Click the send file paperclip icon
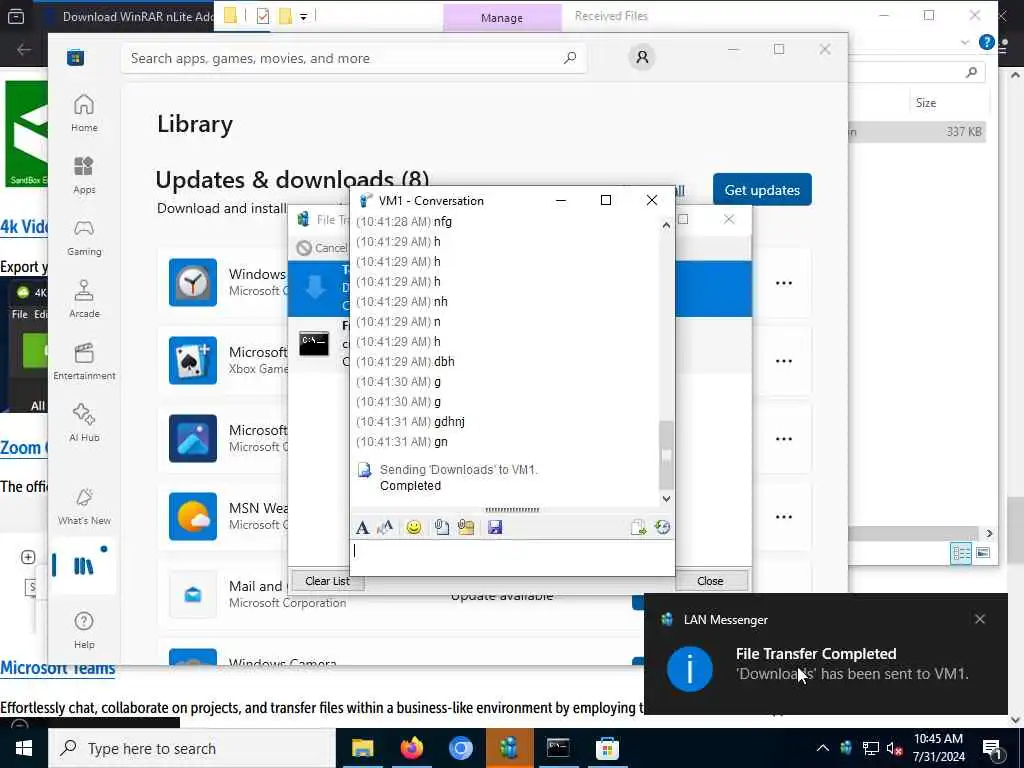 tap(442, 527)
